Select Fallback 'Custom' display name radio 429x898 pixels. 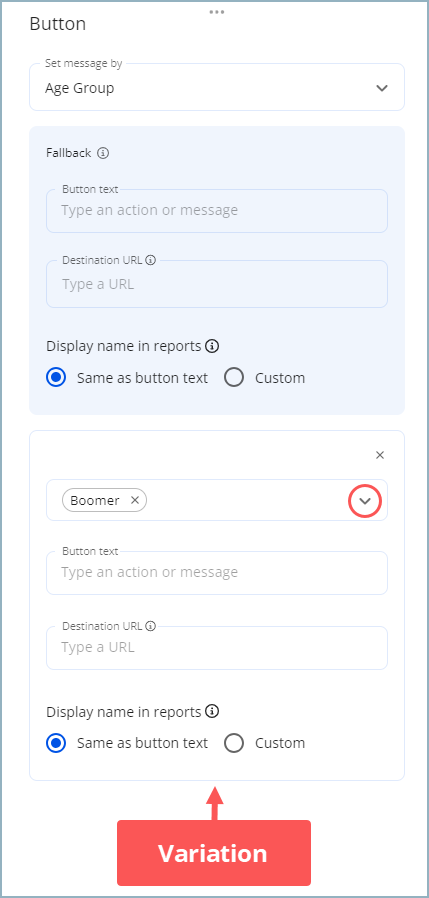234,378
